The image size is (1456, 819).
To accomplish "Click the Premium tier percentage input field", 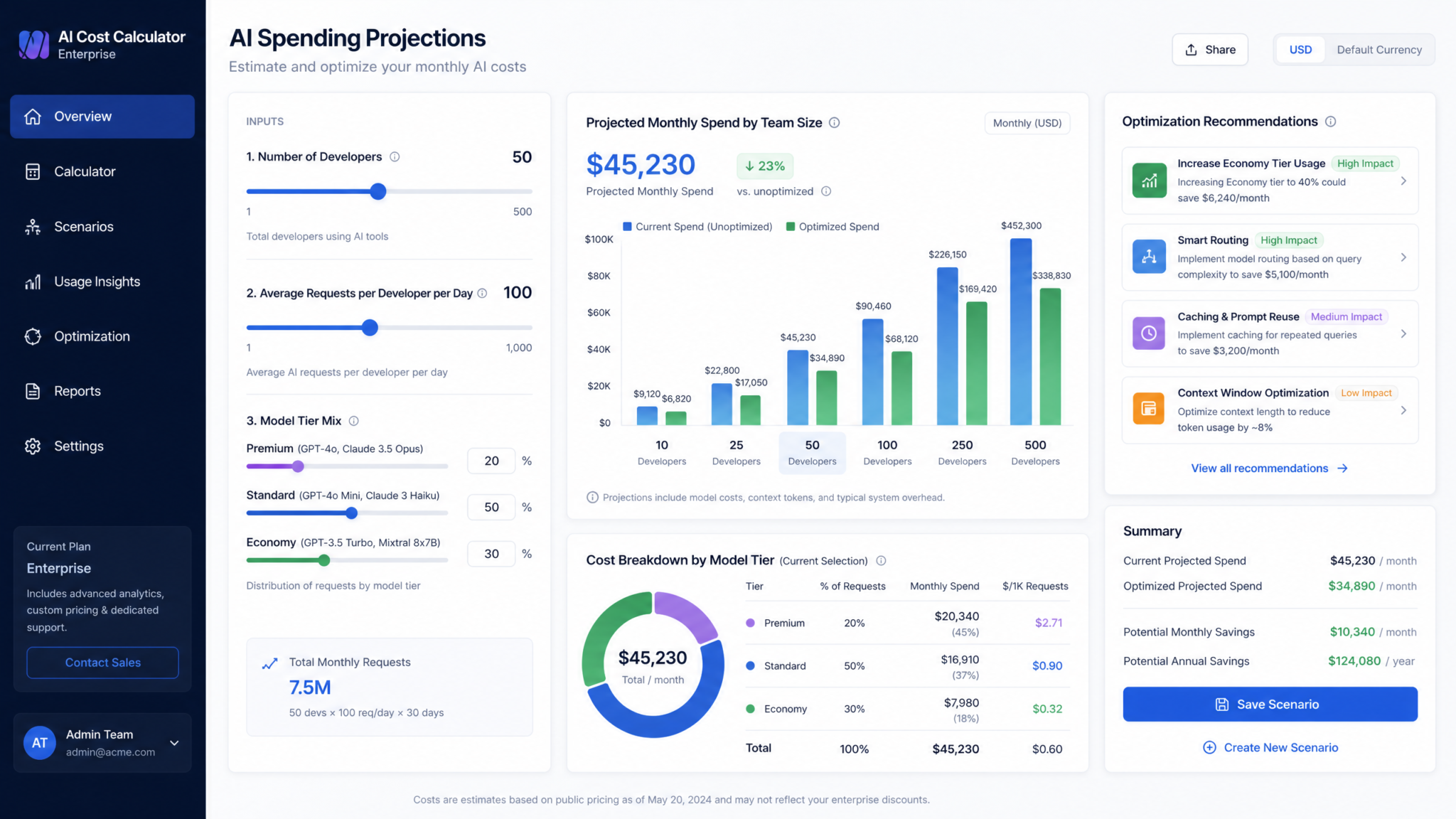I will click(491, 461).
